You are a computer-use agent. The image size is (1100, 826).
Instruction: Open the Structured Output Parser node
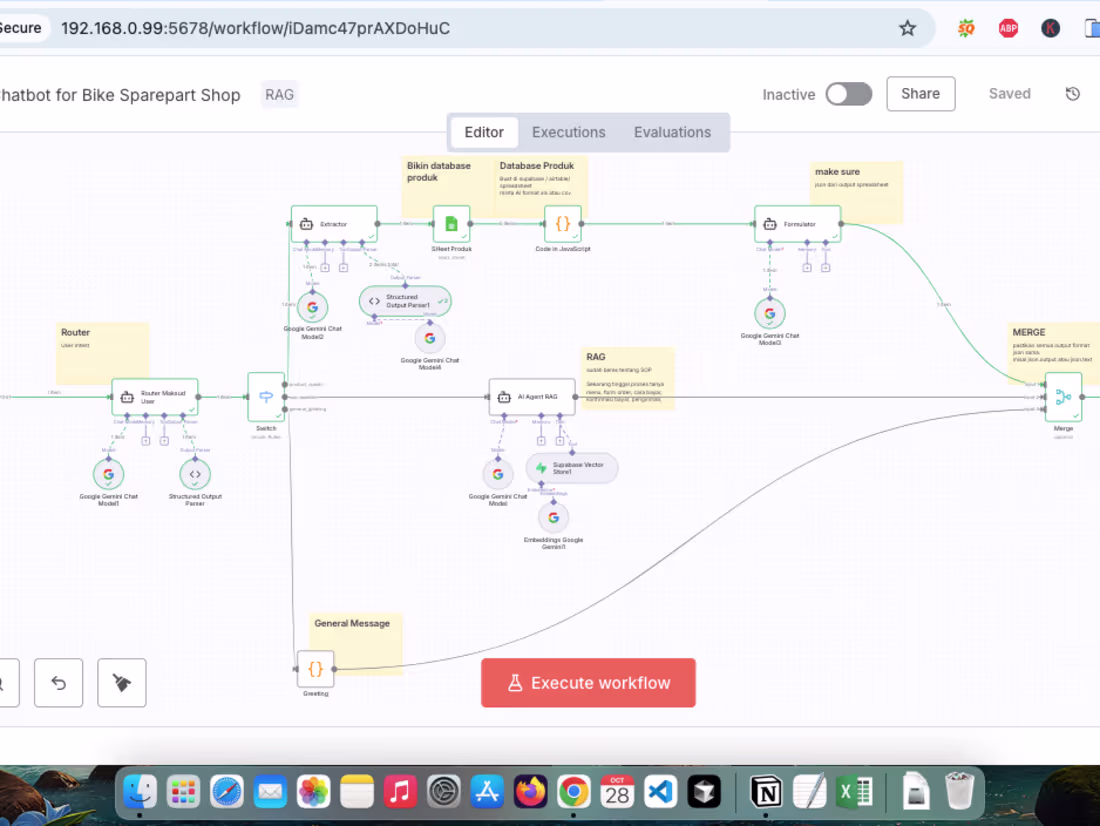195,474
